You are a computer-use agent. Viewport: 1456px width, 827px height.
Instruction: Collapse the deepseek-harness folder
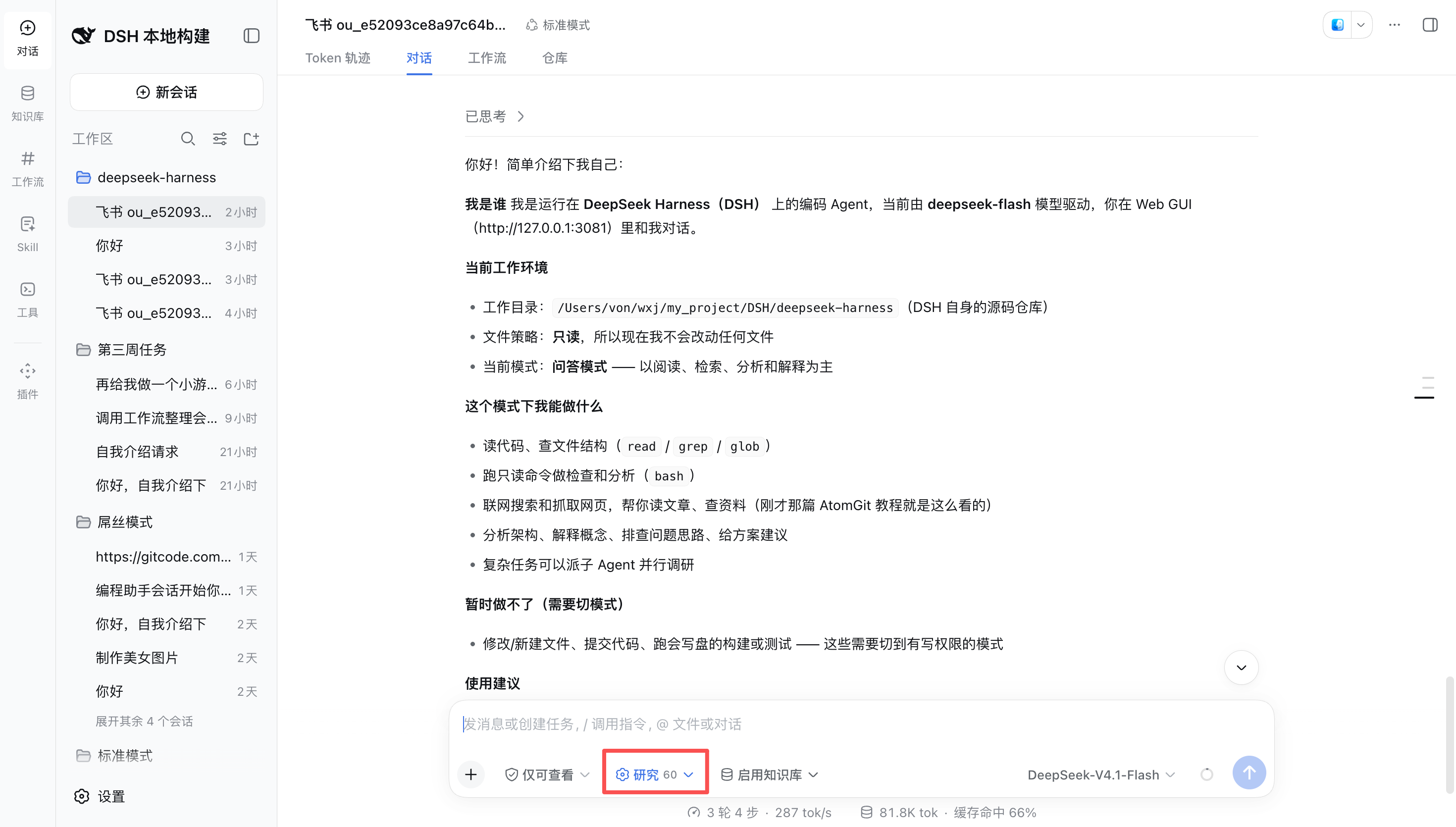pyautogui.click(x=166, y=177)
